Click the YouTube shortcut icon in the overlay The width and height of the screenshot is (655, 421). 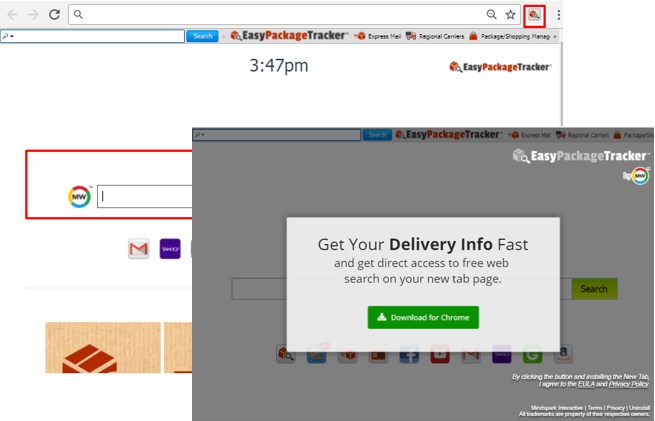(x=440, y=354)
